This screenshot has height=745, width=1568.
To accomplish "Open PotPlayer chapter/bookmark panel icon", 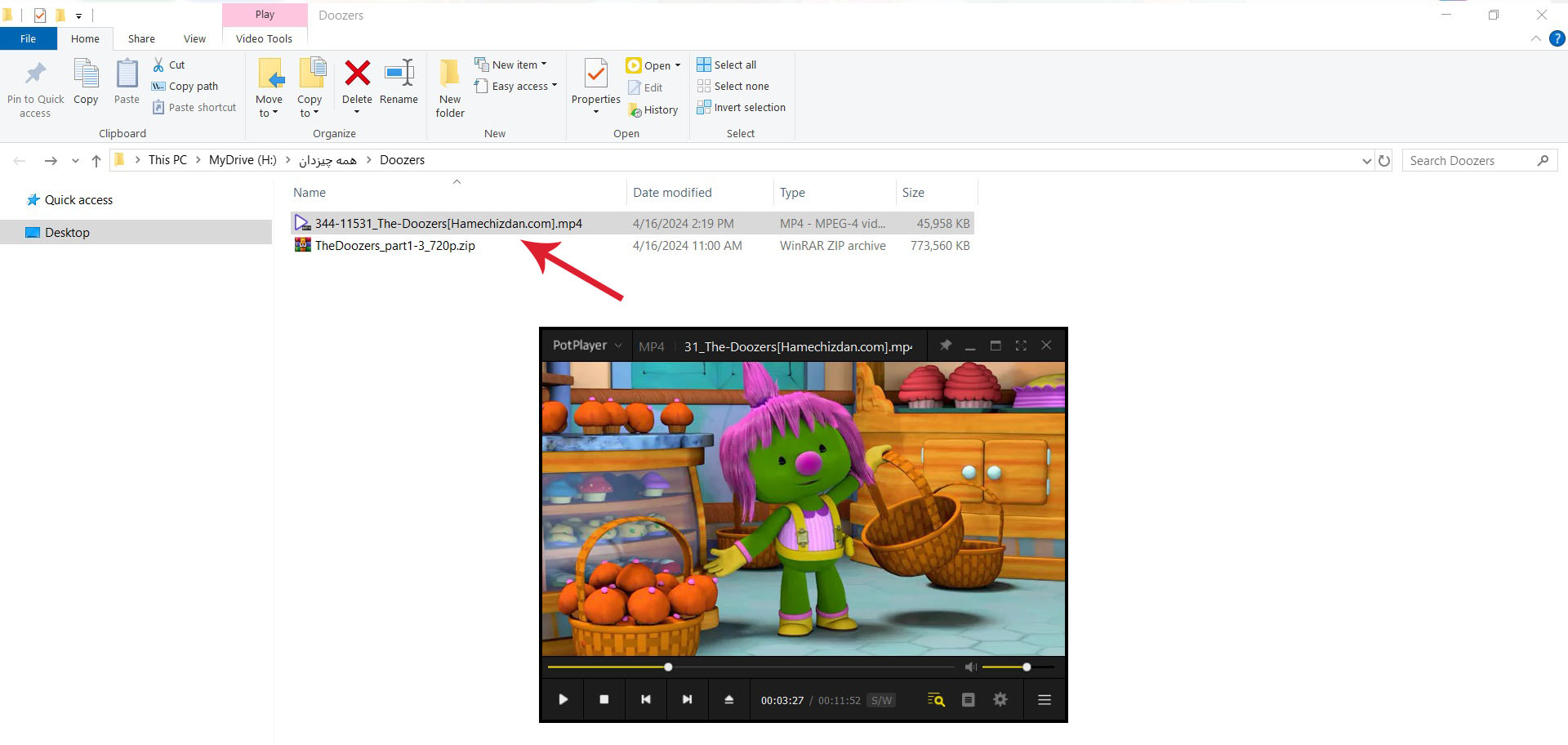I will click(x=969, y=699).
